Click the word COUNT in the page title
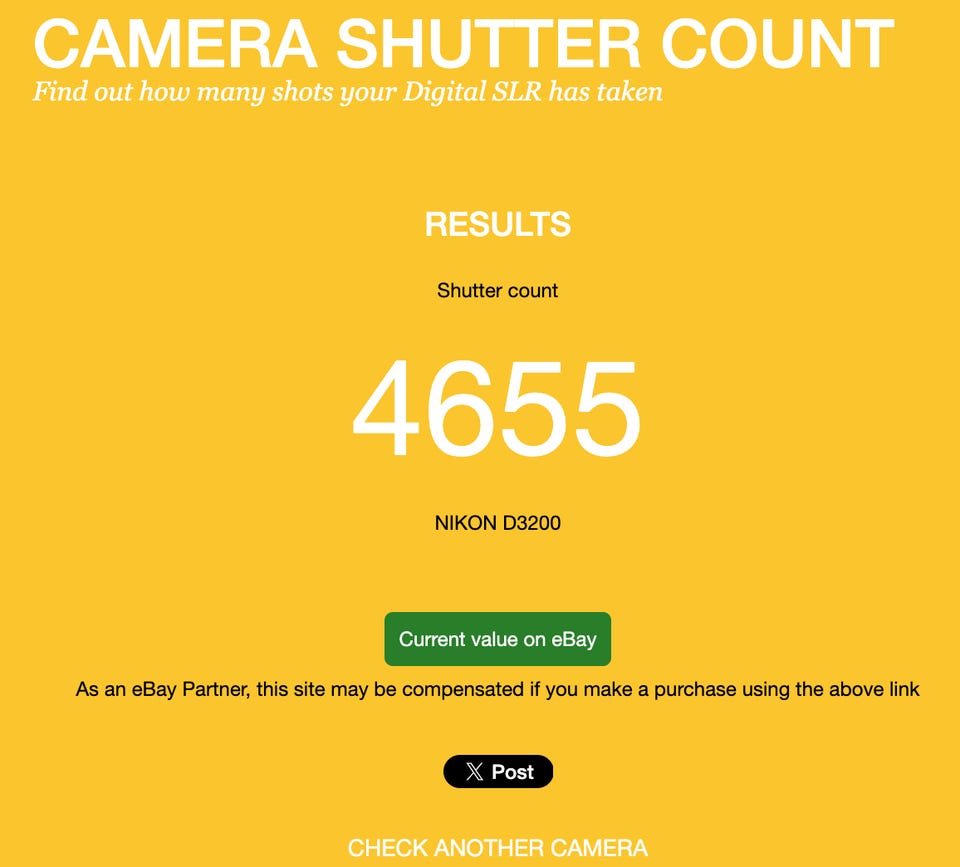Image resolution: width=960 pixels, height=867 pixels. 778,43
